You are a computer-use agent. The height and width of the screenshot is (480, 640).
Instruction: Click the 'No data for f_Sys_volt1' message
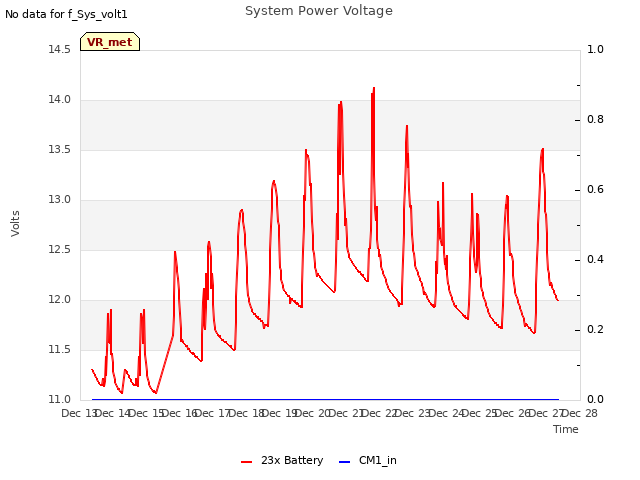tap(66, 14)
